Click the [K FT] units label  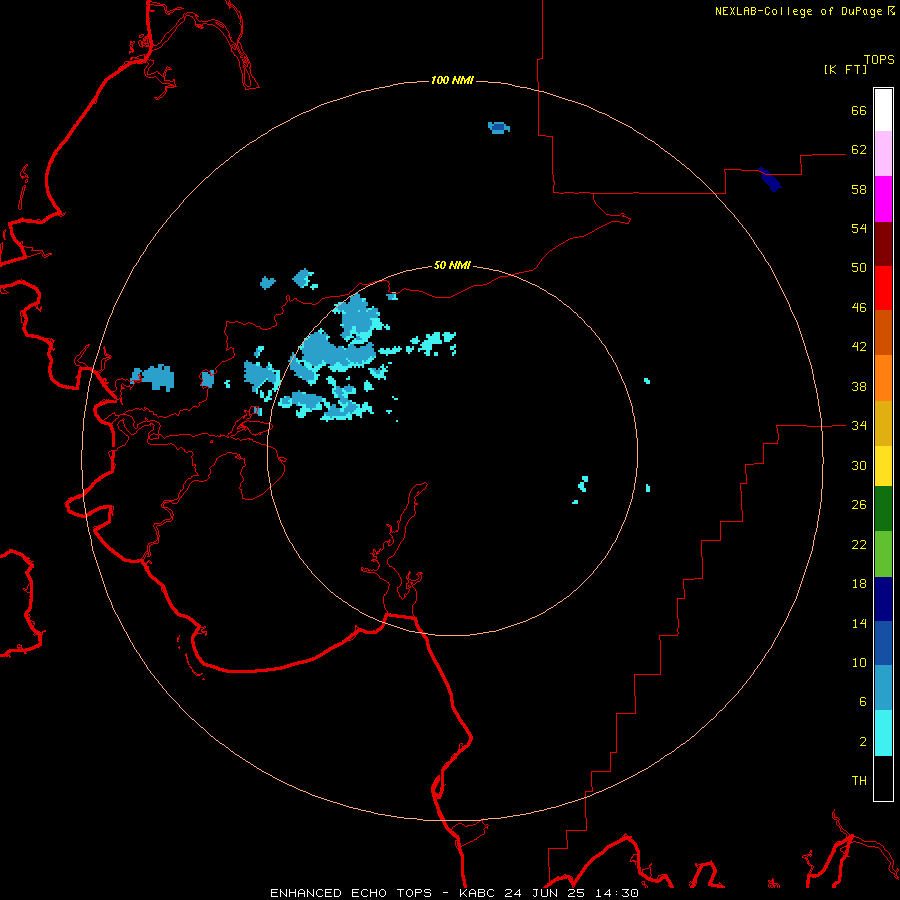[845, 69]
